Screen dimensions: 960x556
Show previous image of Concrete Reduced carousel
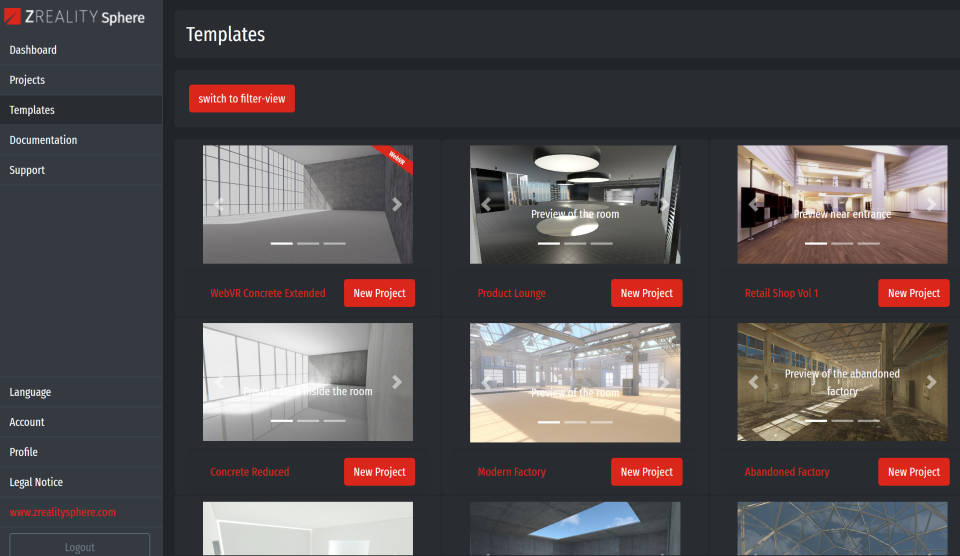click(x=219, y=382)
